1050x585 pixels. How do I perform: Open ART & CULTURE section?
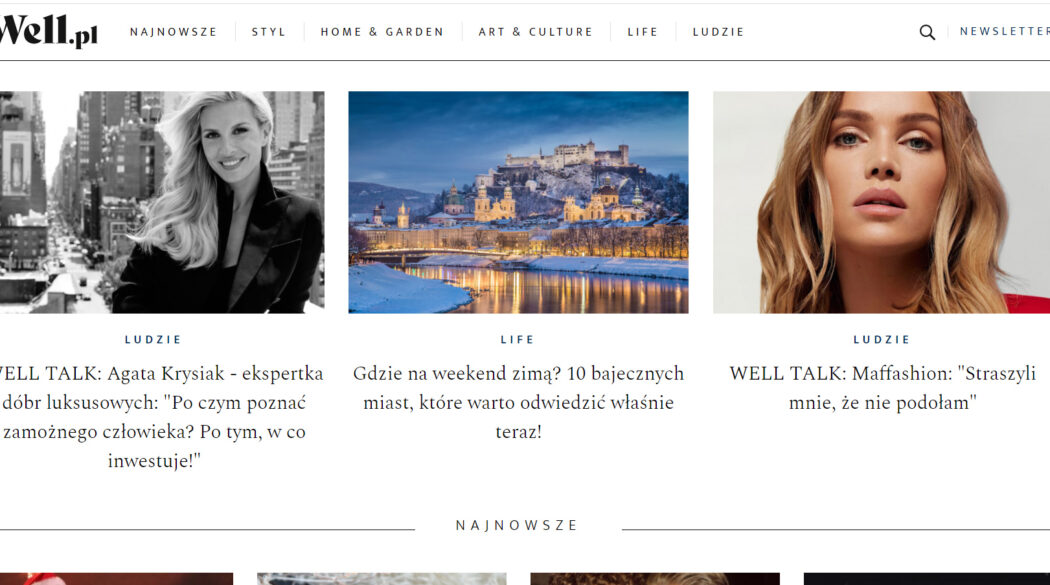point(536,32)
